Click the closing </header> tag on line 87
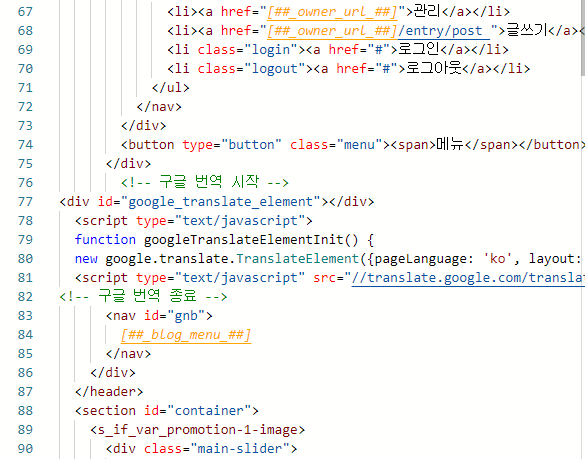 (109, 392)
